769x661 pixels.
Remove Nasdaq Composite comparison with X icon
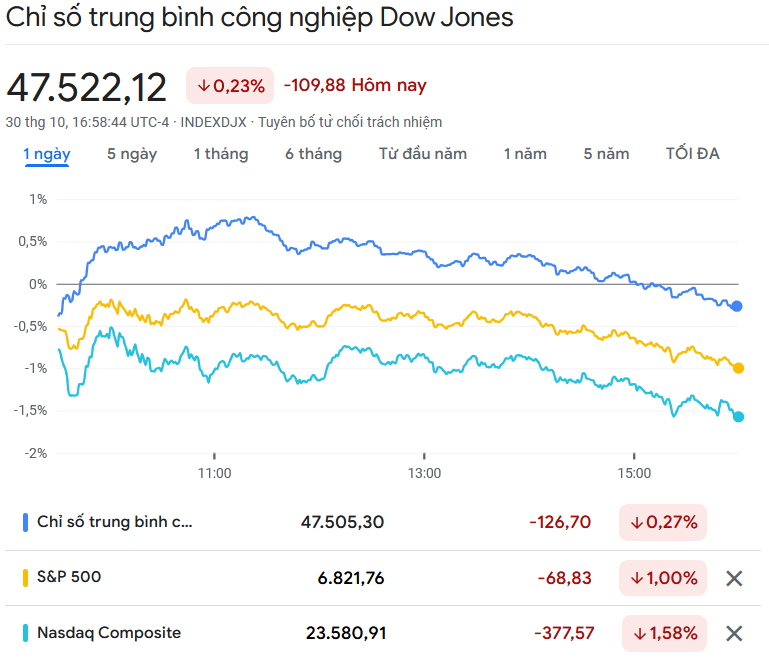pyautogui.click(x=734, y=633)
